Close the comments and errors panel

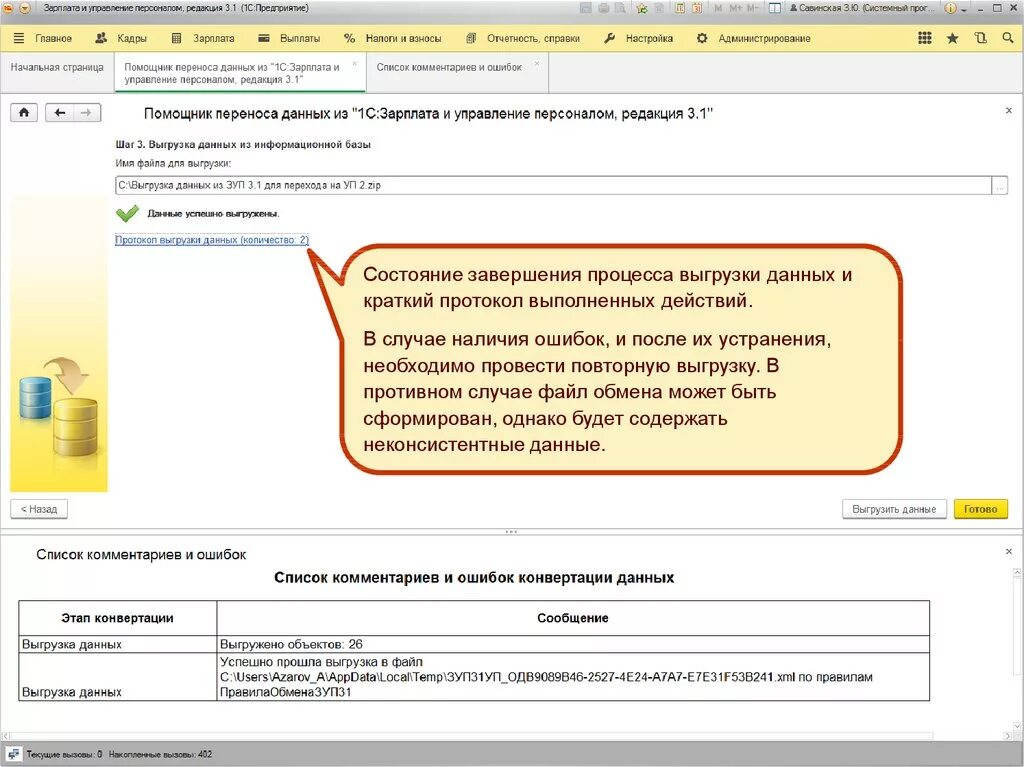coord(1008,552)
